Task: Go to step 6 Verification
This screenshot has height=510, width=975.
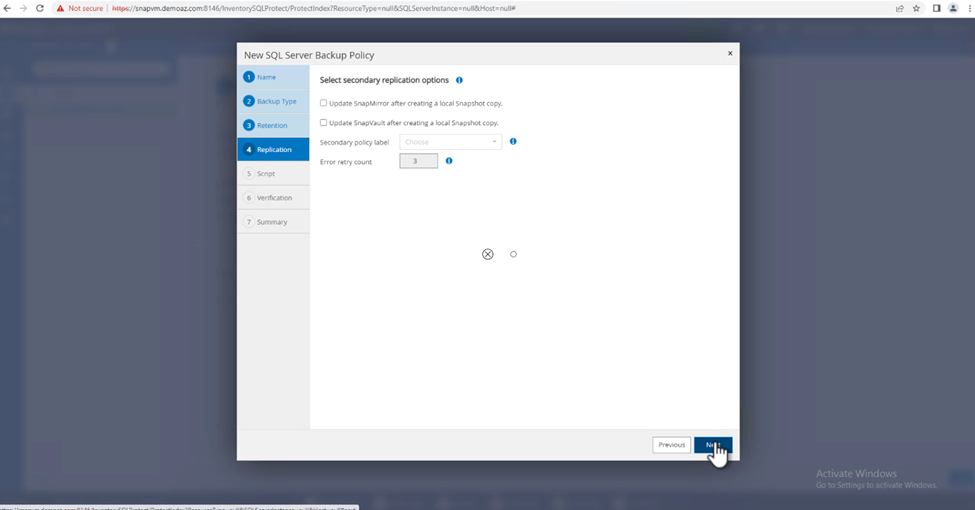Action: coord(273,198)
